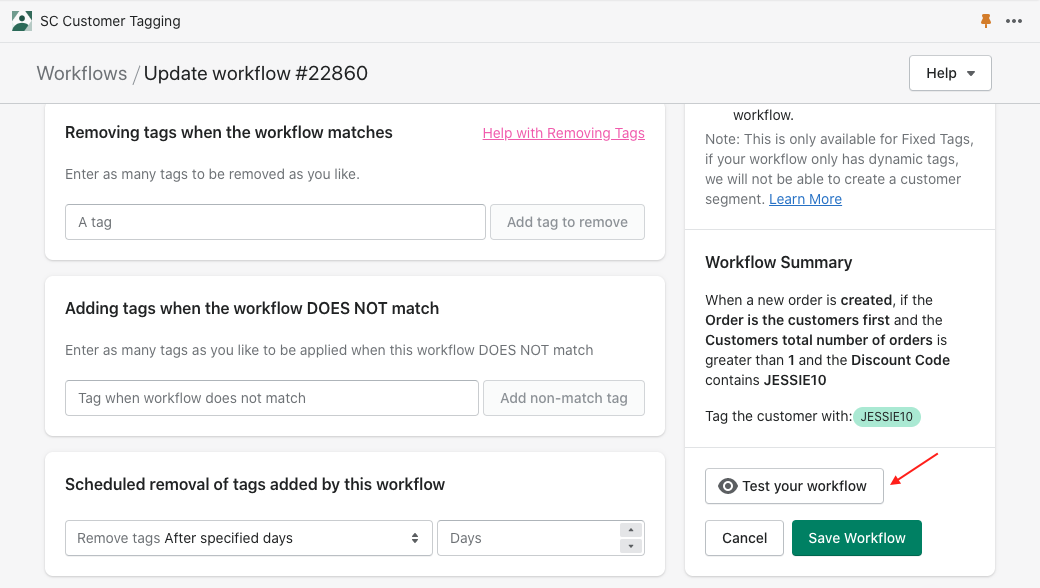Decrease the Days value with down arrow
Image resolution: width=1040 pixels, height=588 pixels.
(631, 546)
